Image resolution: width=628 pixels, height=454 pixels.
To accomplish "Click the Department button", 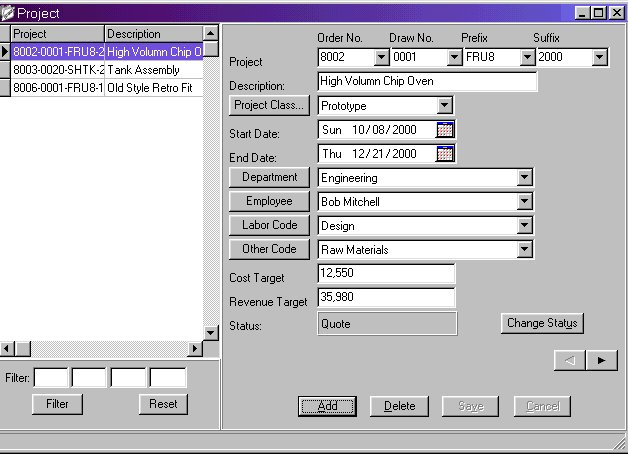I will pyautogui.click(x=269, y=177).
